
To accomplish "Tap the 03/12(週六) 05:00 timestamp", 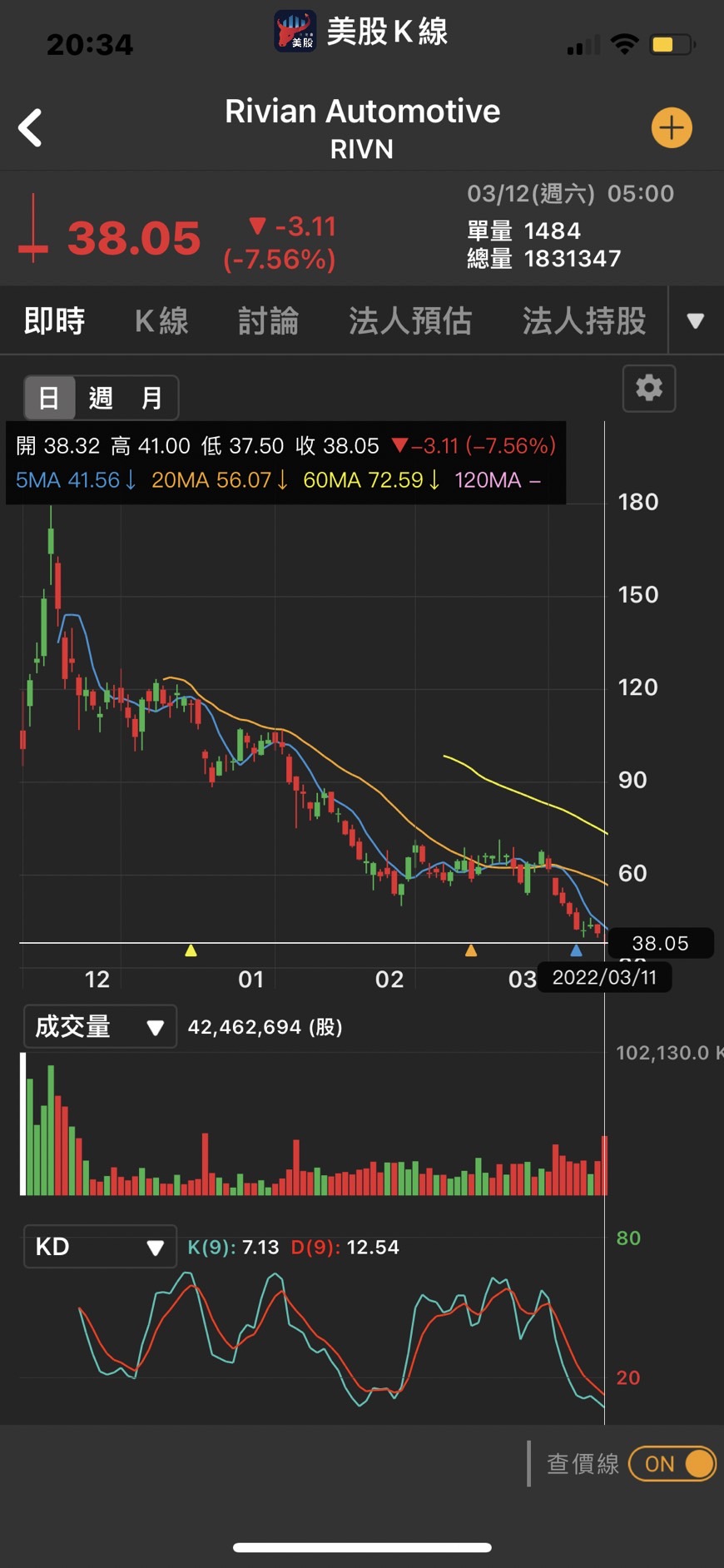I will point(571,194).
